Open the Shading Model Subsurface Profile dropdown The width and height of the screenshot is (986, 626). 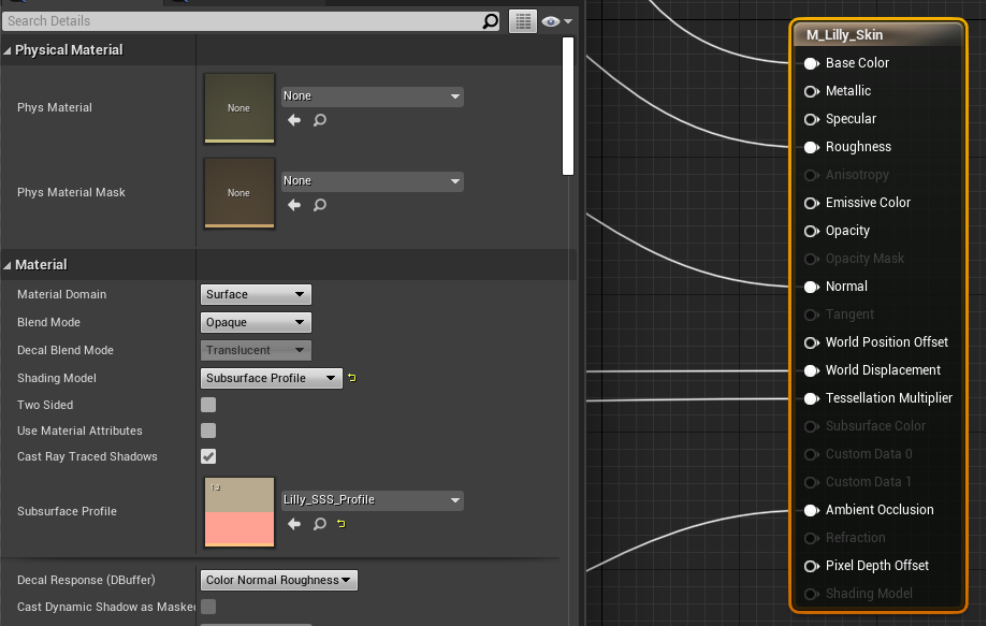[x=271, y=379]
